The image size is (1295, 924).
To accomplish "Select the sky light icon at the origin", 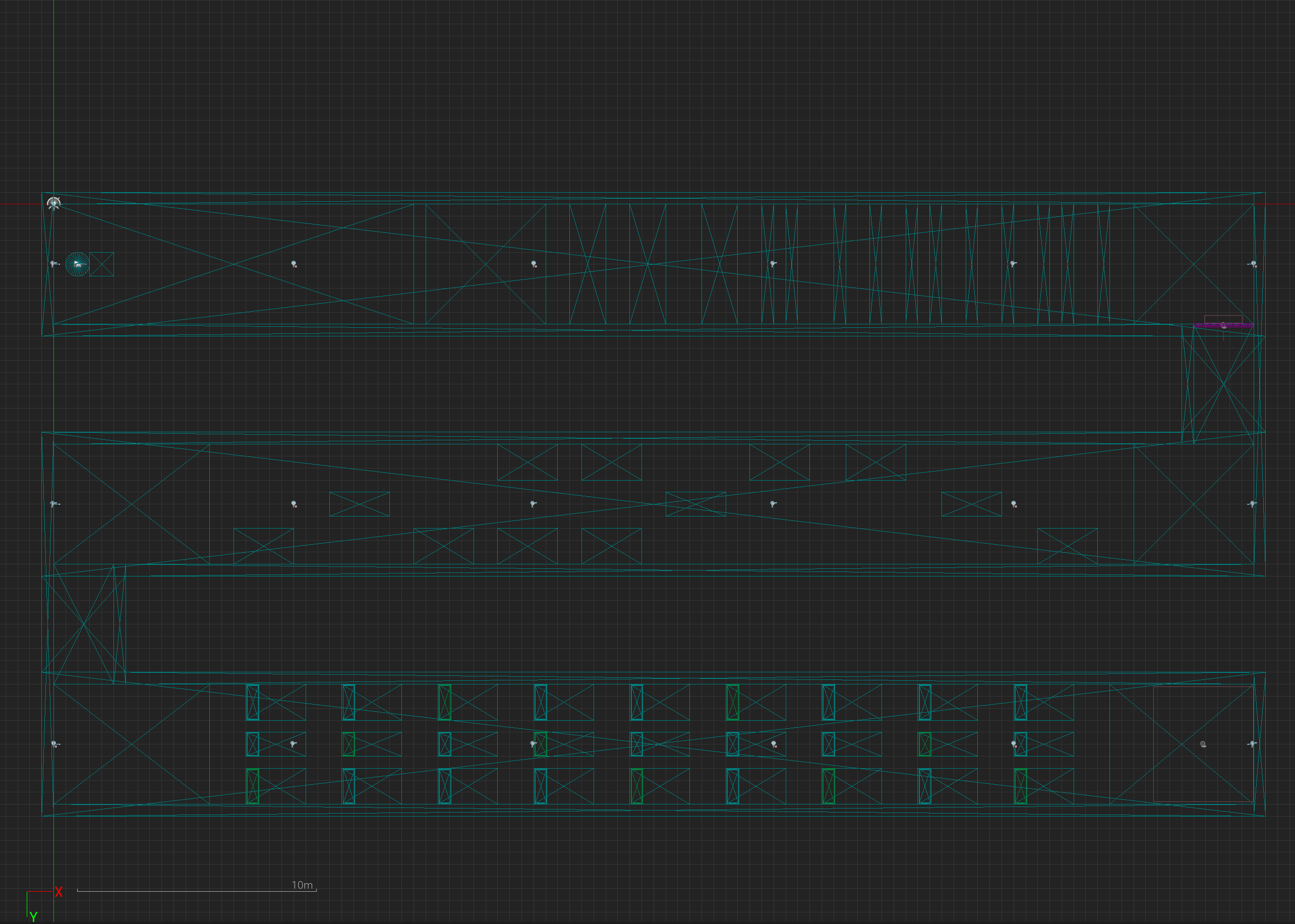I will click(x=53, y=203).
